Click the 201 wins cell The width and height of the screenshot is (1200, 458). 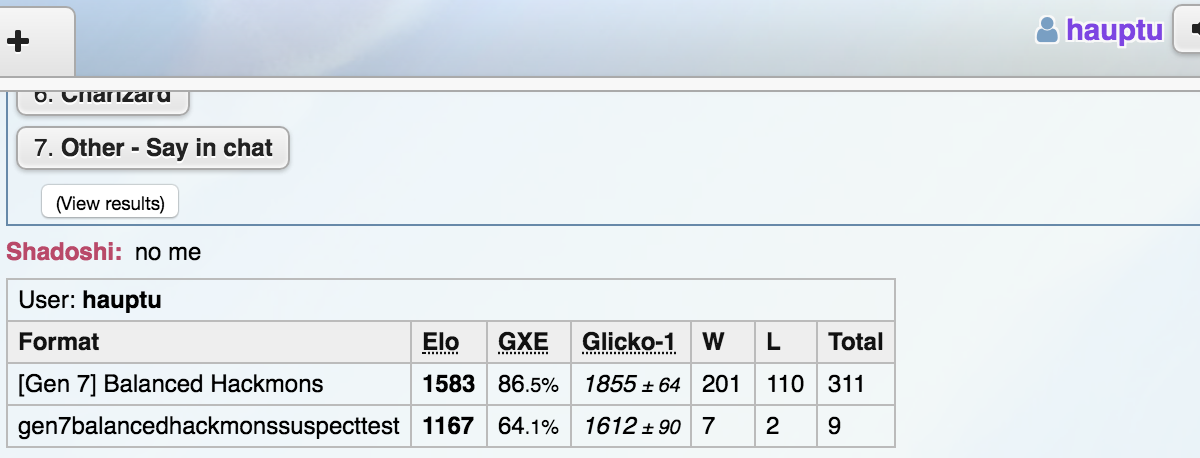click(x=721, y=384)
